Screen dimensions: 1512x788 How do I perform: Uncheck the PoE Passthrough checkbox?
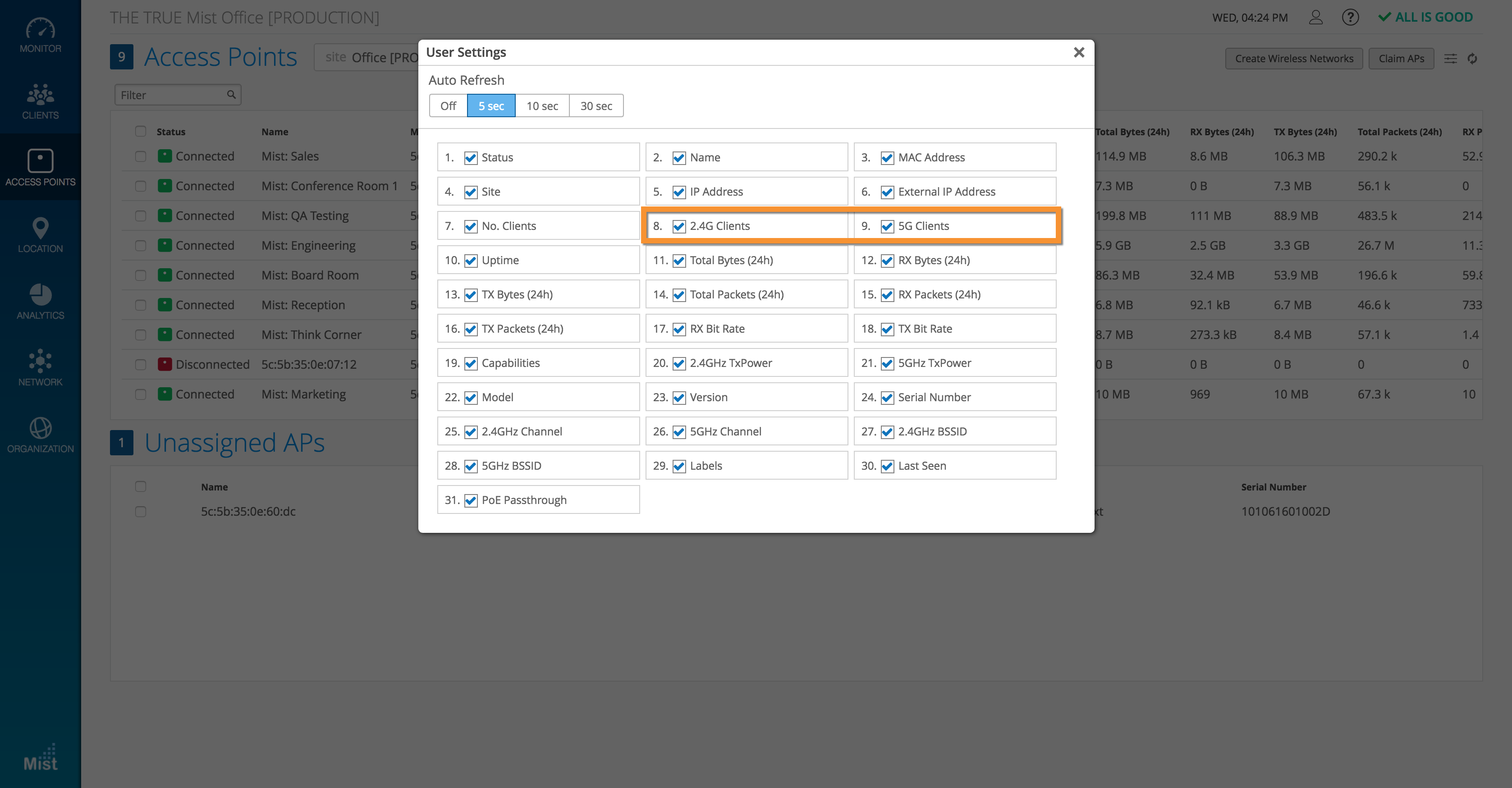(471, 500)
